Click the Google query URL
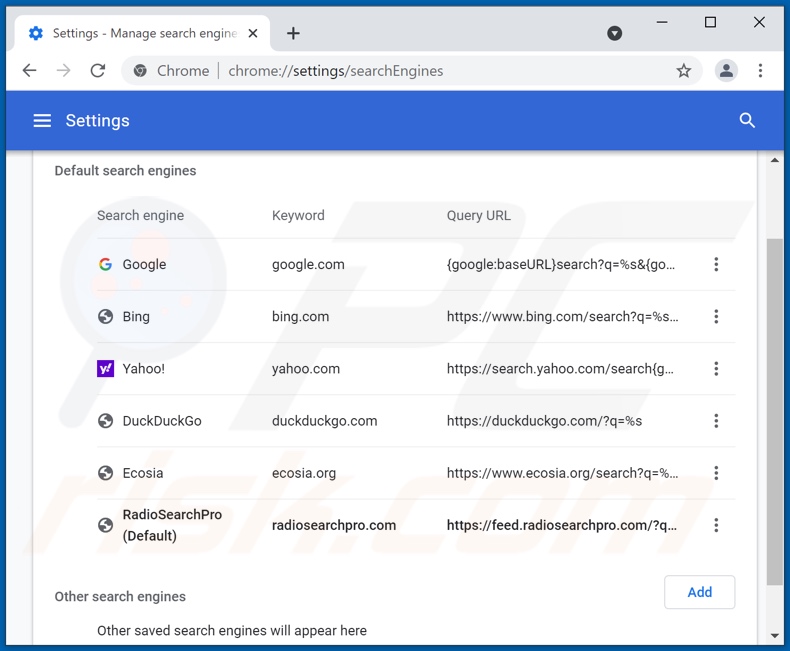The width and height of the screenshot is (790, 651). (x=560, y=265)
